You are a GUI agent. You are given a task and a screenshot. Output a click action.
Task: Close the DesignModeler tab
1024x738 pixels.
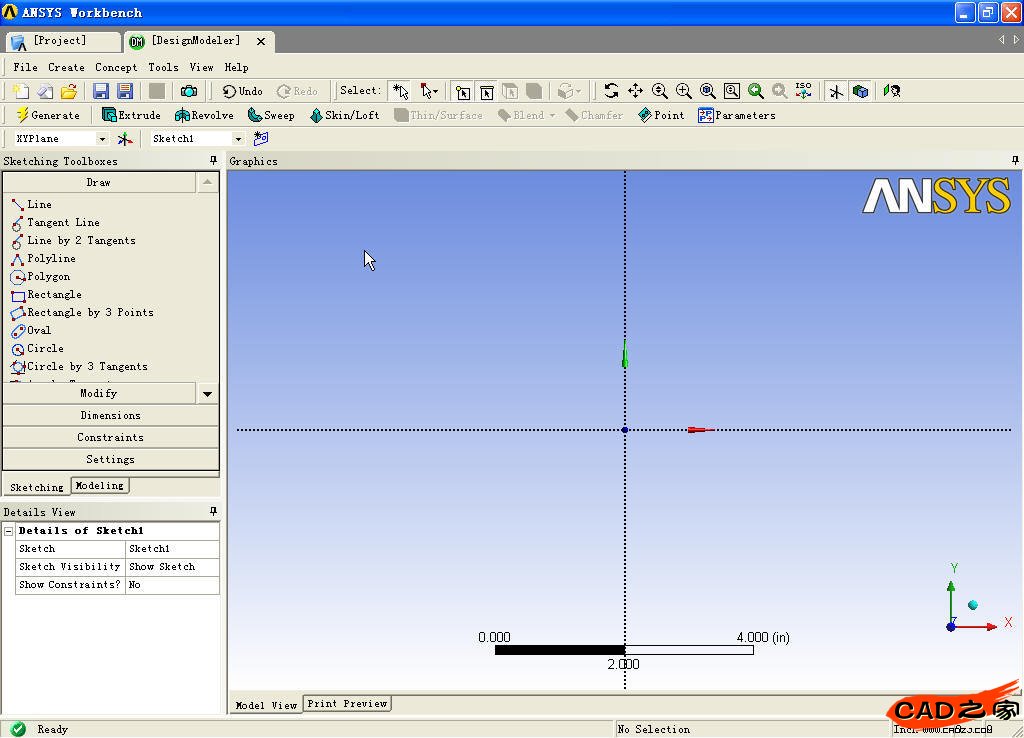click(x=261, y=41)
